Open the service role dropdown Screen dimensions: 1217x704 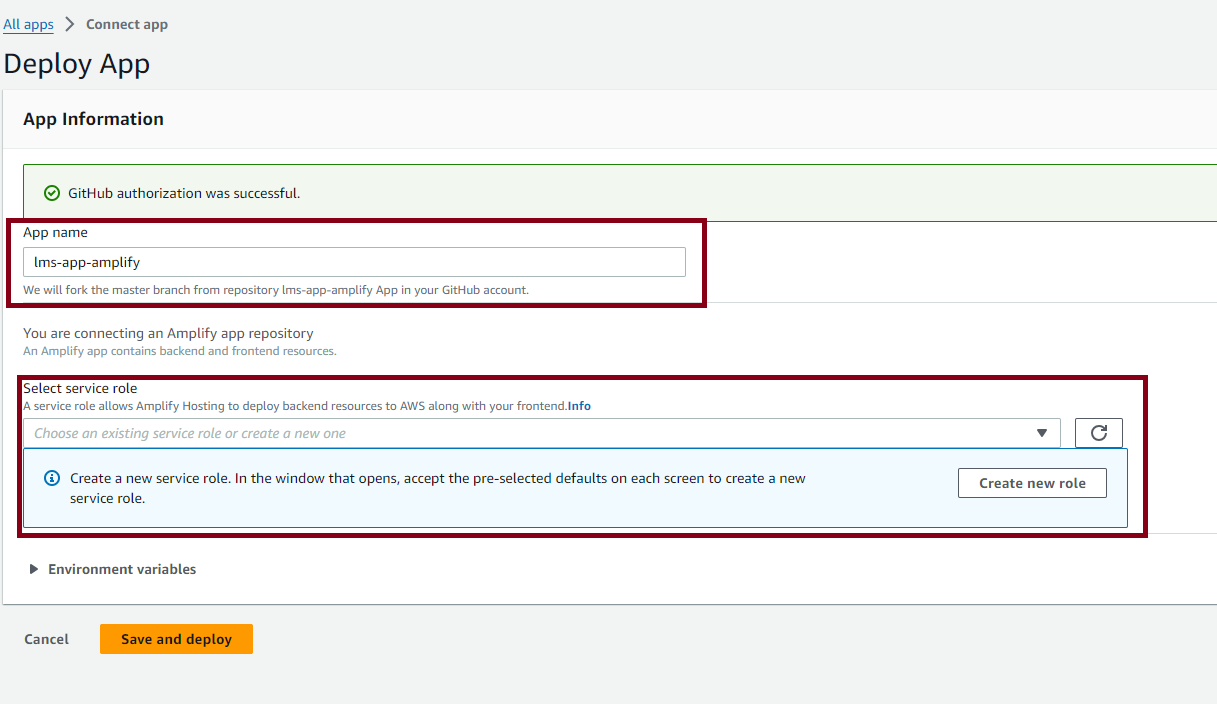pyautogui.click(x=541, y=433)
